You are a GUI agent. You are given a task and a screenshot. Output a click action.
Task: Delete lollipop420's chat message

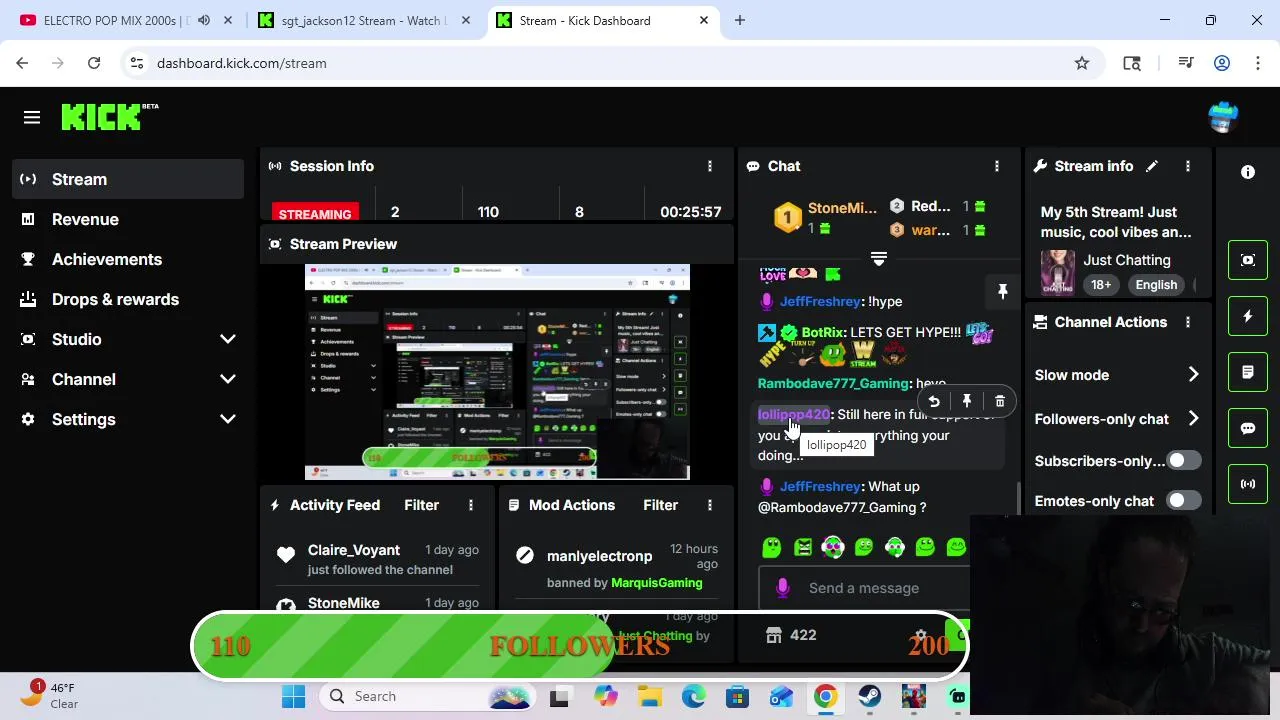1000,402
